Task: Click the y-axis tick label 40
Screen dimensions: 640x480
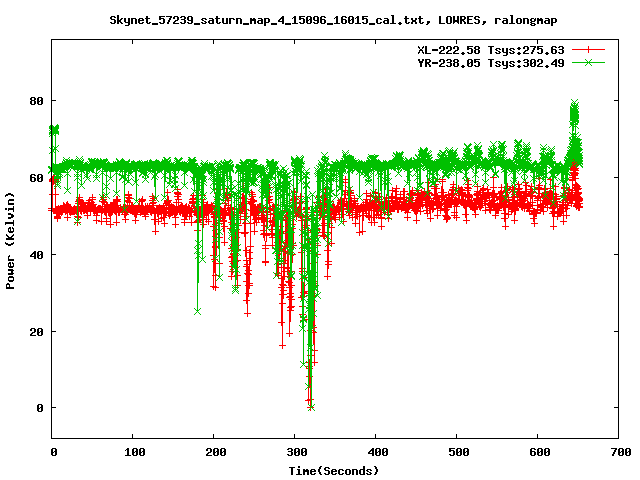Action: (x=36, y=255)
